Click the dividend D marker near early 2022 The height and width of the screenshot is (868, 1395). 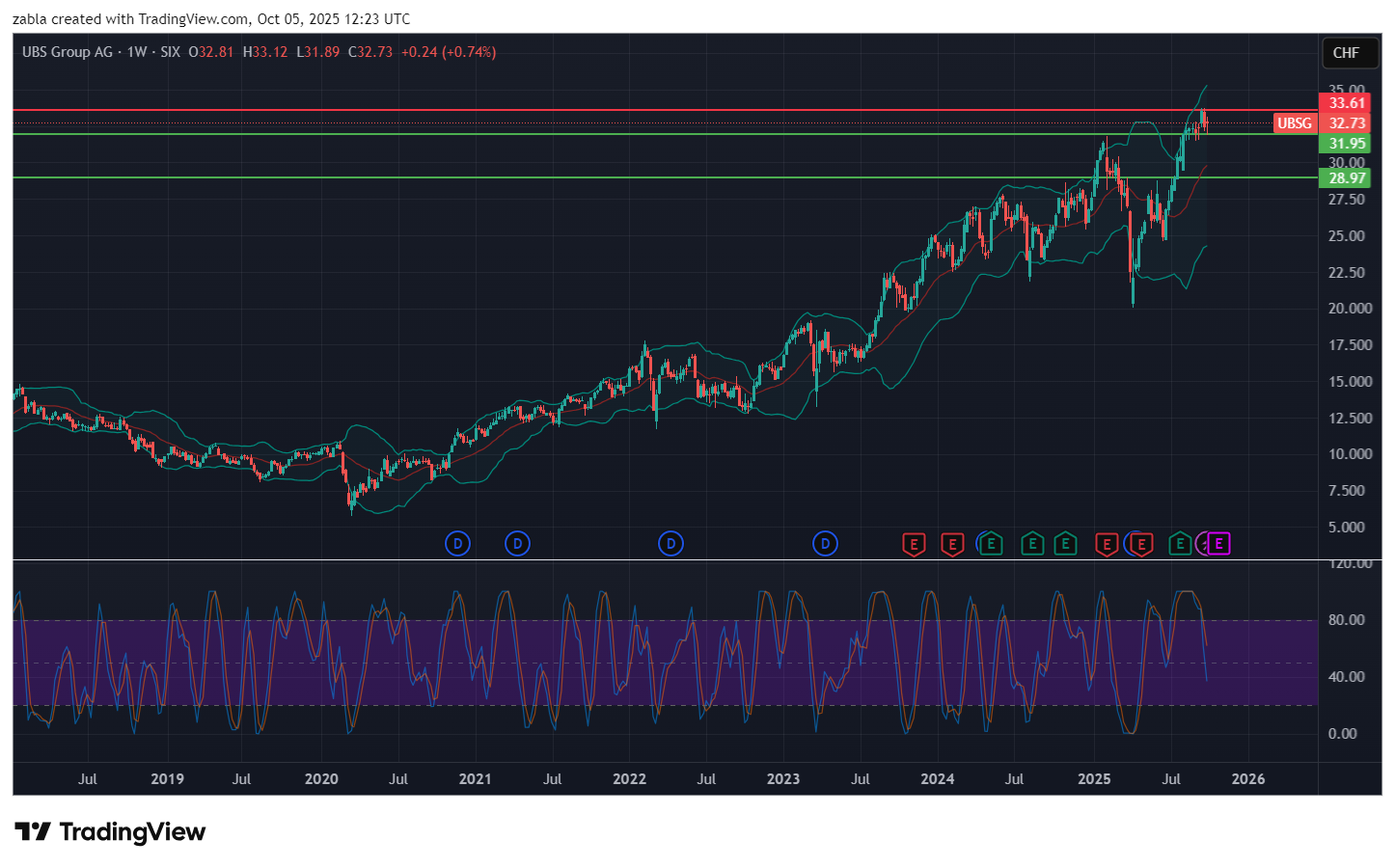point(670,544)
